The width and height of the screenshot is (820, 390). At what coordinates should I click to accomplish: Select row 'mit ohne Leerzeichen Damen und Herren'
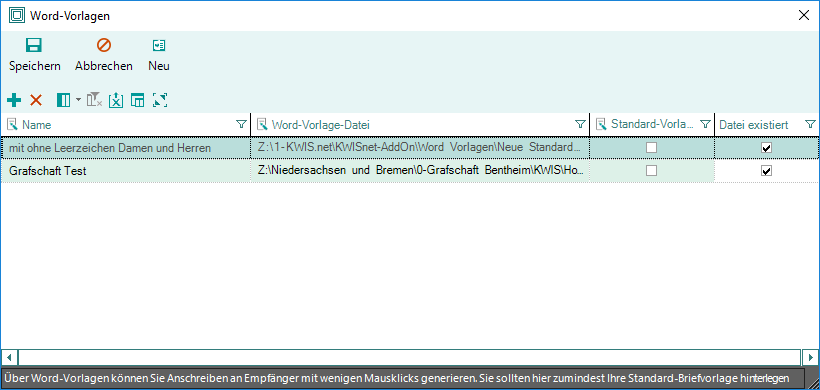pos(409,148)
